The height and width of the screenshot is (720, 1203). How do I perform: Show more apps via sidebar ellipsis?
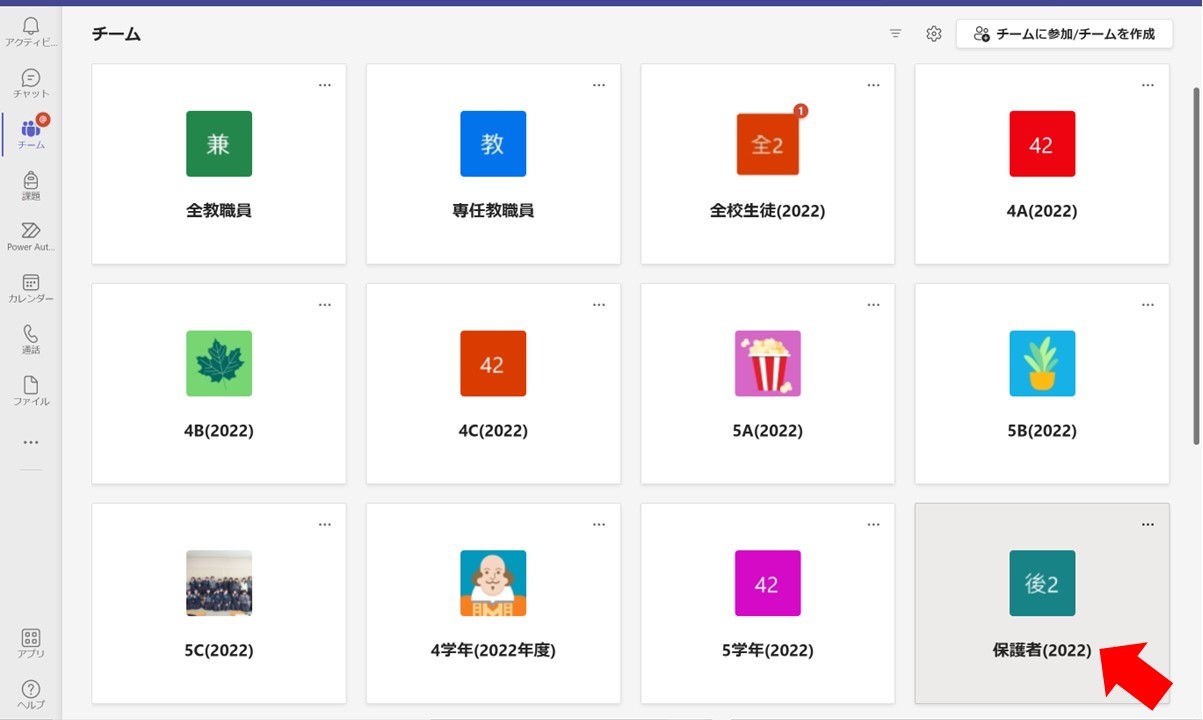pyautogui.click(x=31, y=442)
